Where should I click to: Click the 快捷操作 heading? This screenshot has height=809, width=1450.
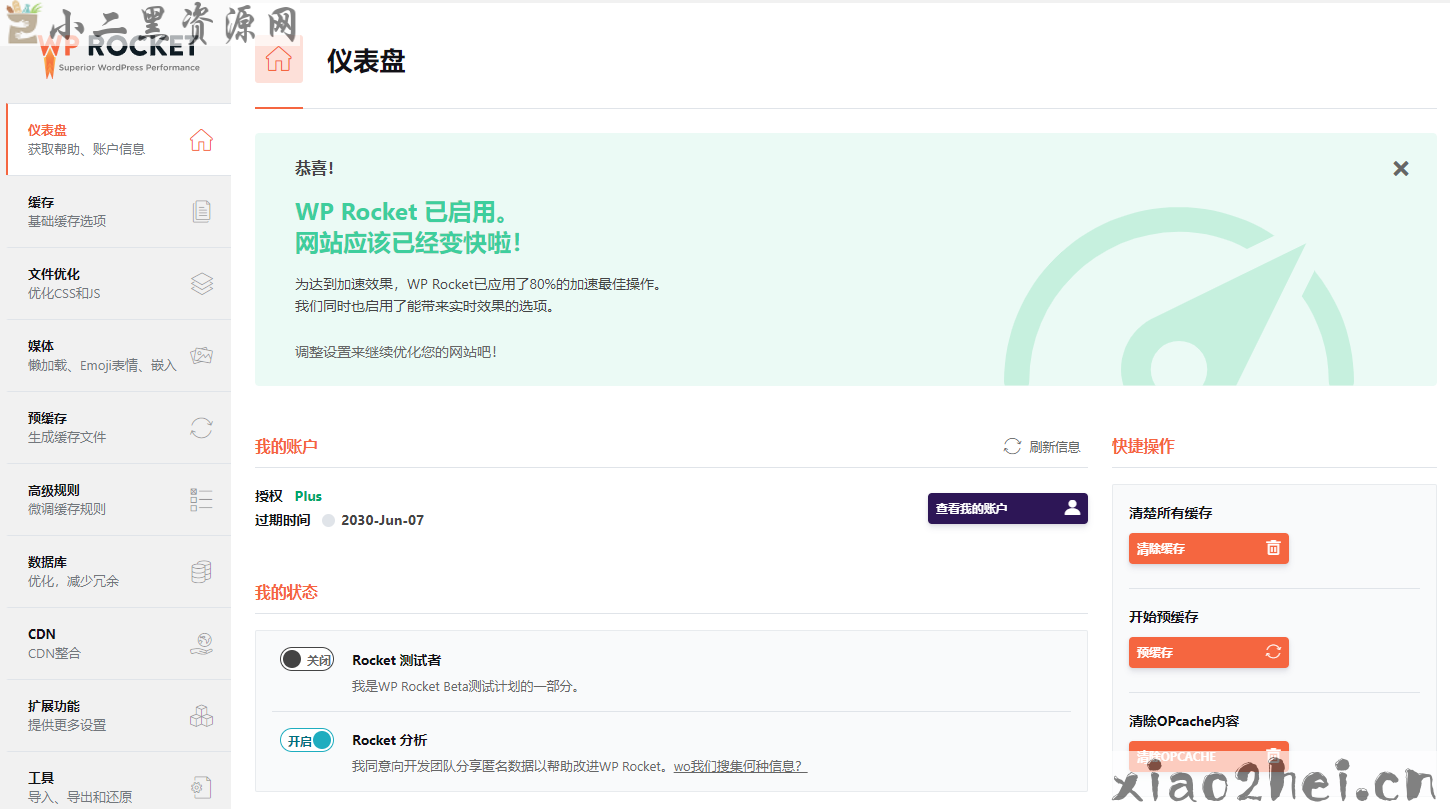pos(1143,446)
